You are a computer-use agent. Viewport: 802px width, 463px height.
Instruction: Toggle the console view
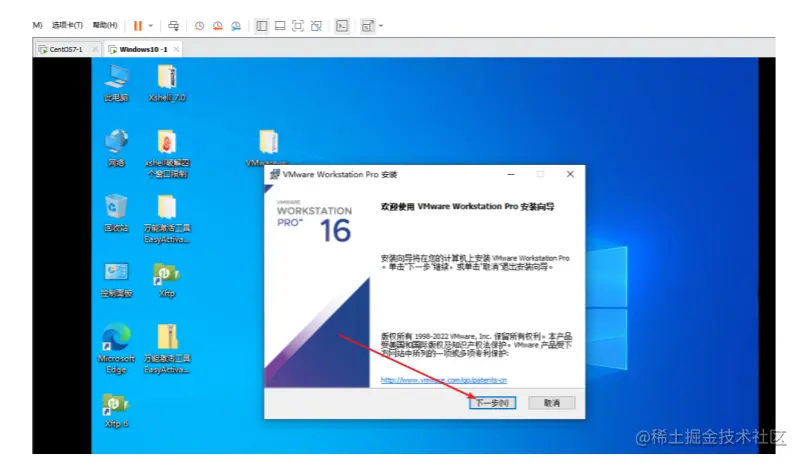[342, 26]
